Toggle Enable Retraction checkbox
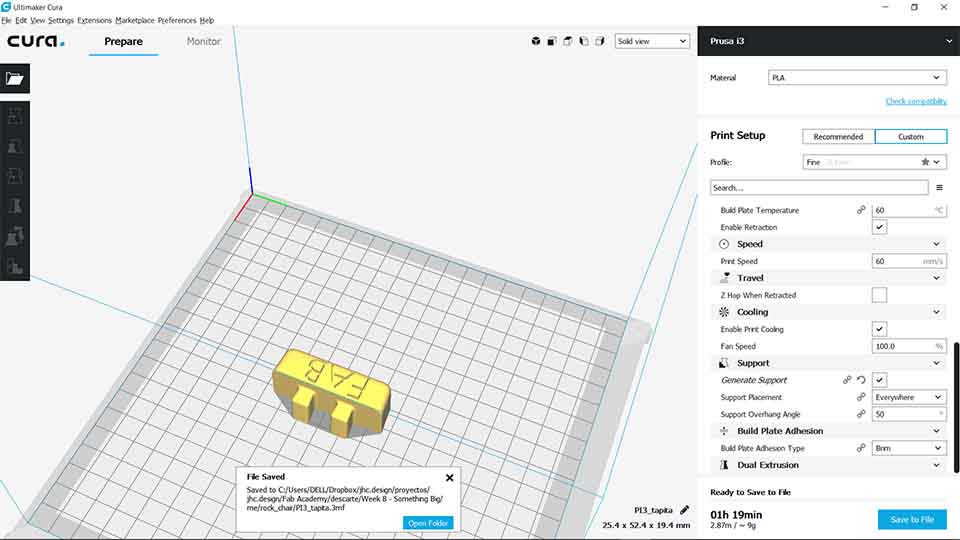The image size is (960, 540). tap(879, 227)
